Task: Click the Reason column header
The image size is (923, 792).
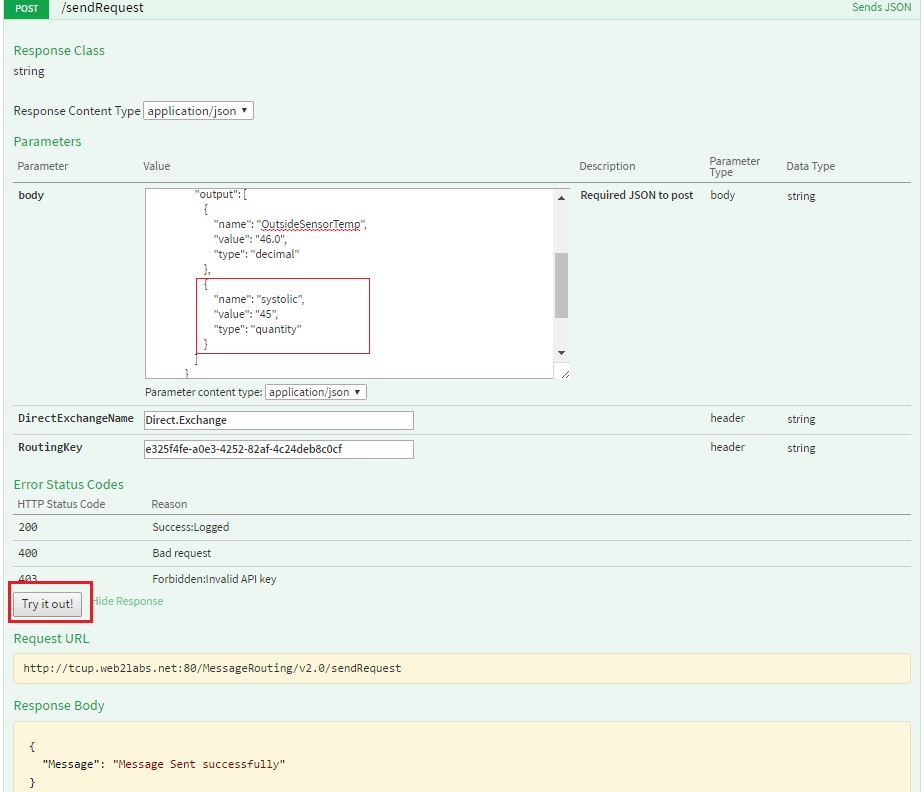Action: click(169, 504)
